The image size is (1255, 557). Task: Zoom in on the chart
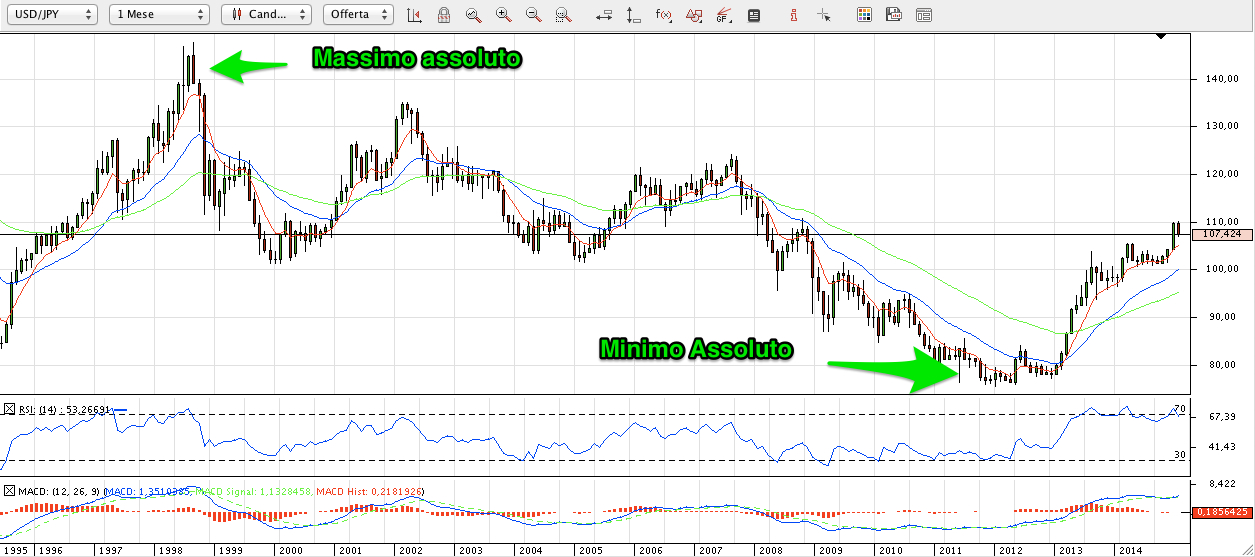click(503, 15)
